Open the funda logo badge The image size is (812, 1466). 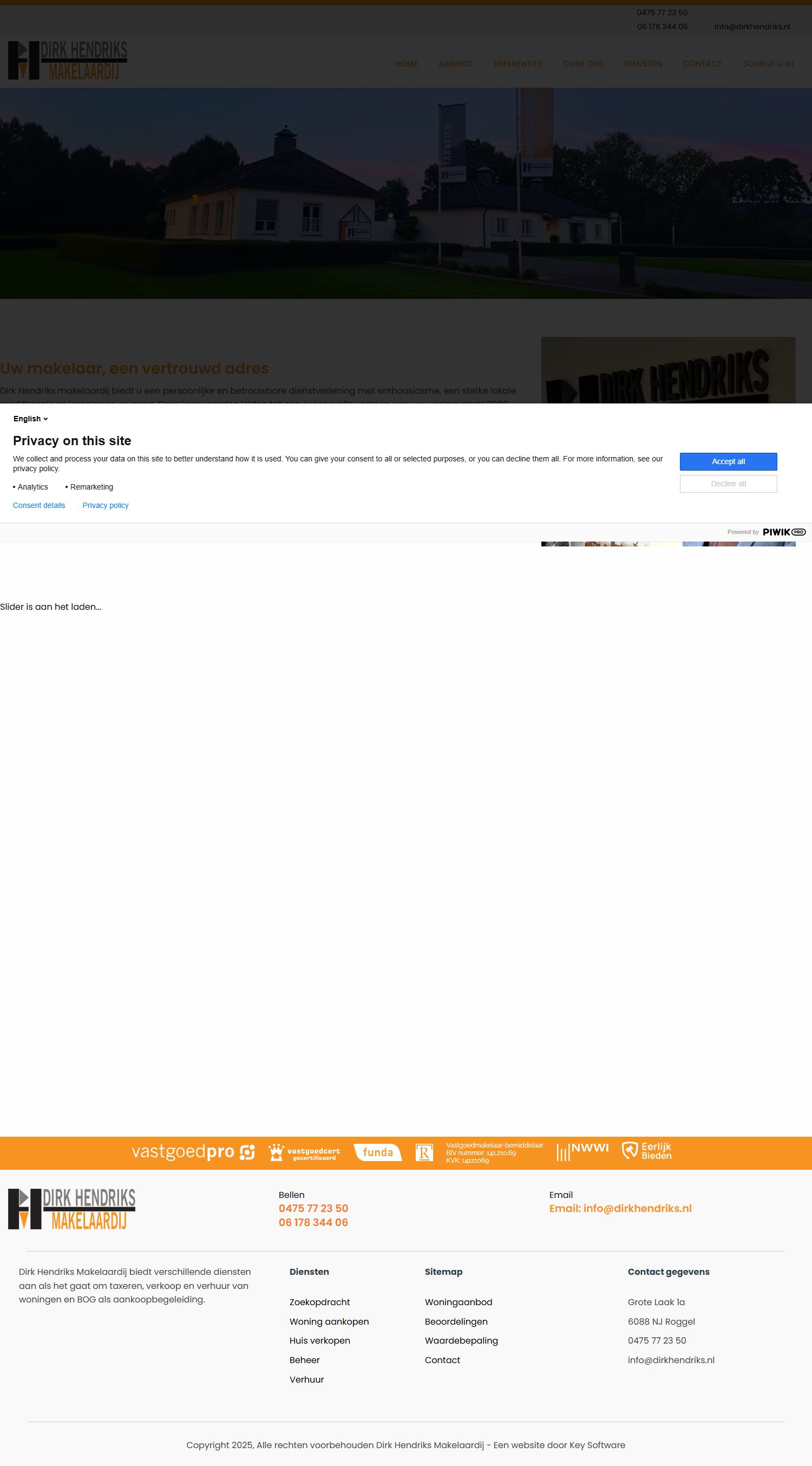pyautogui.click(x=377, y=1152)
